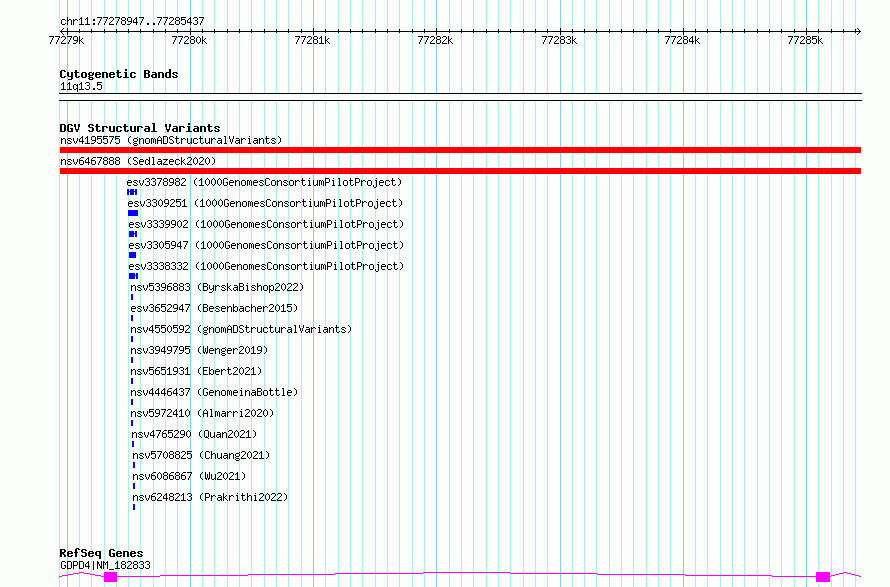890x587 pixels.
Task: Select gene label GDPD4|NM_182833
Action: [105, 565]
